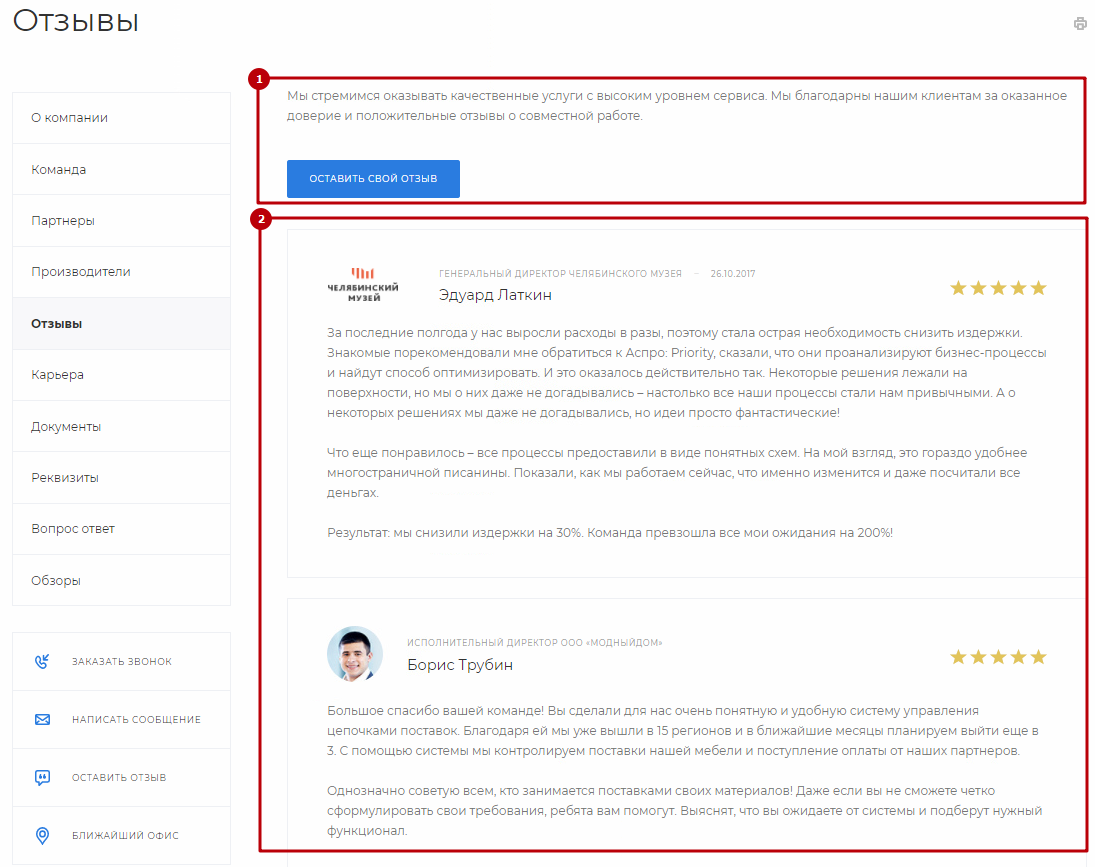Click the paragraph starting Результат: мы снизили издержки

click(x=610, y=533)
